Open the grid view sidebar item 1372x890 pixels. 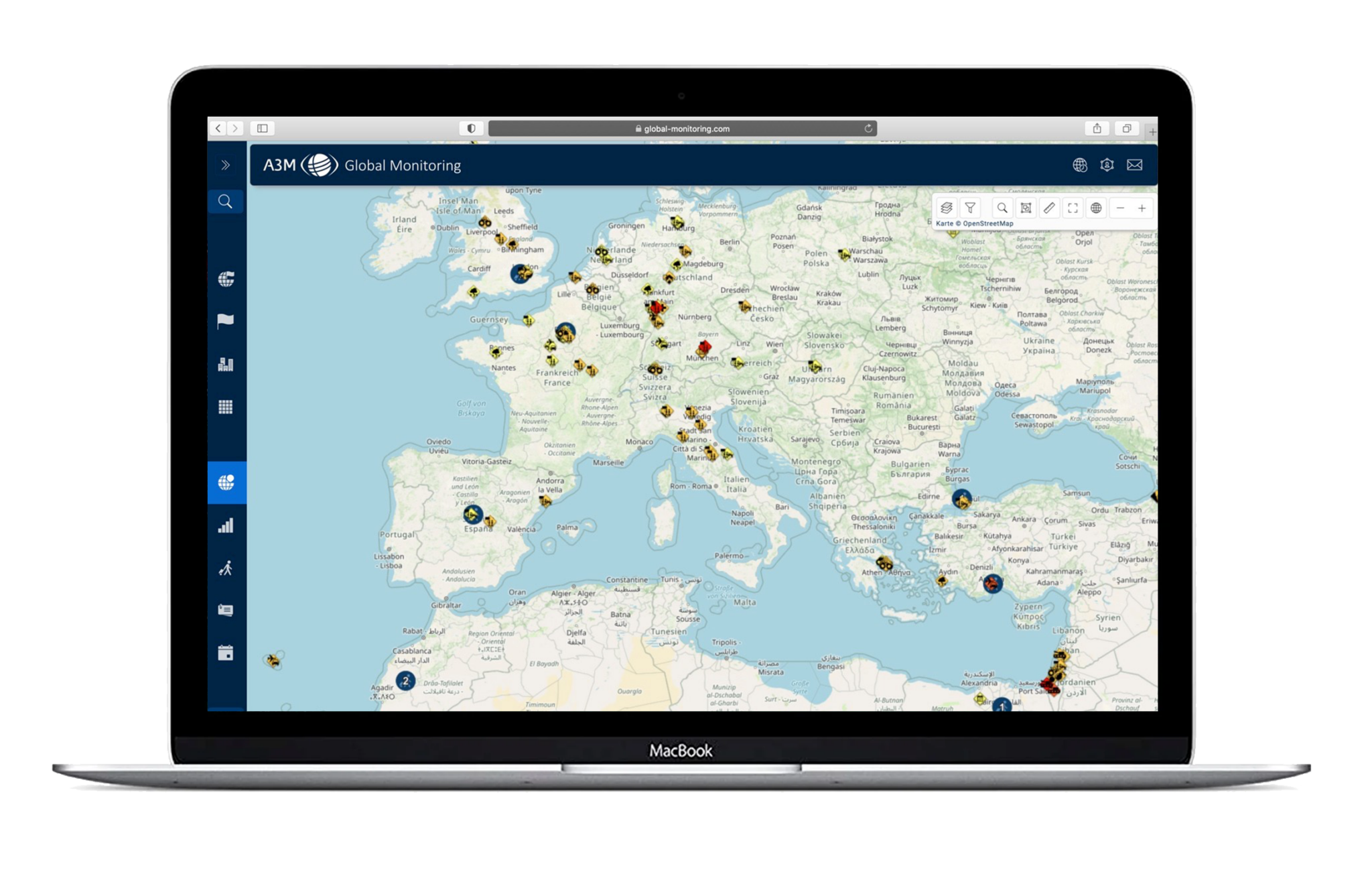tap(226, 407)
